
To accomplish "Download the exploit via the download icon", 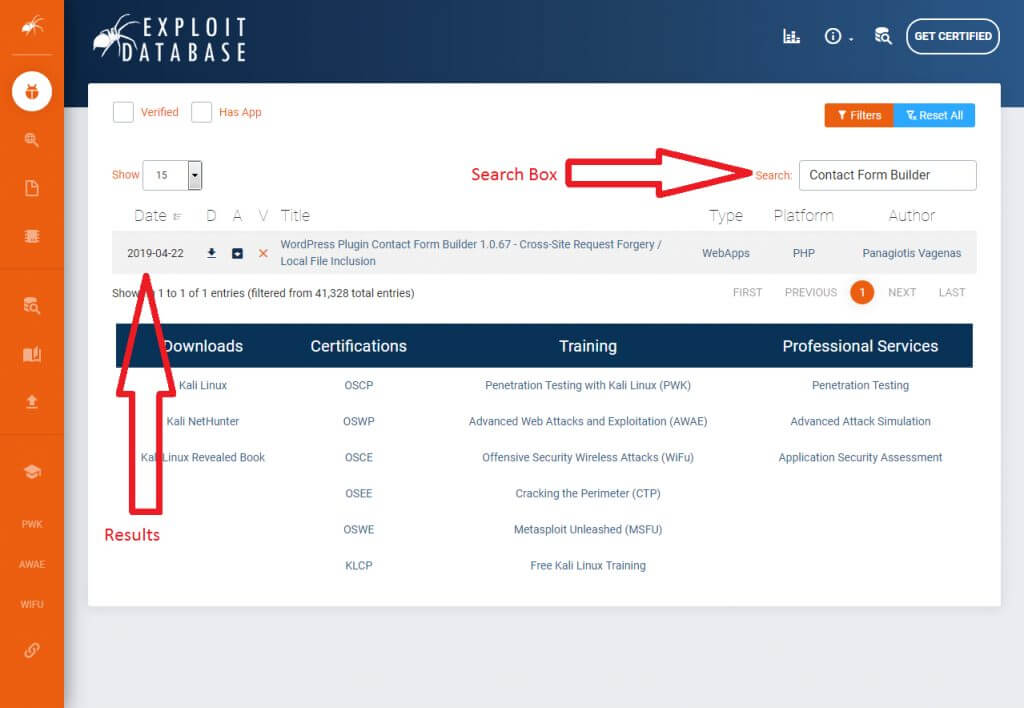I will pyautogui.click(x=212, y=253).
